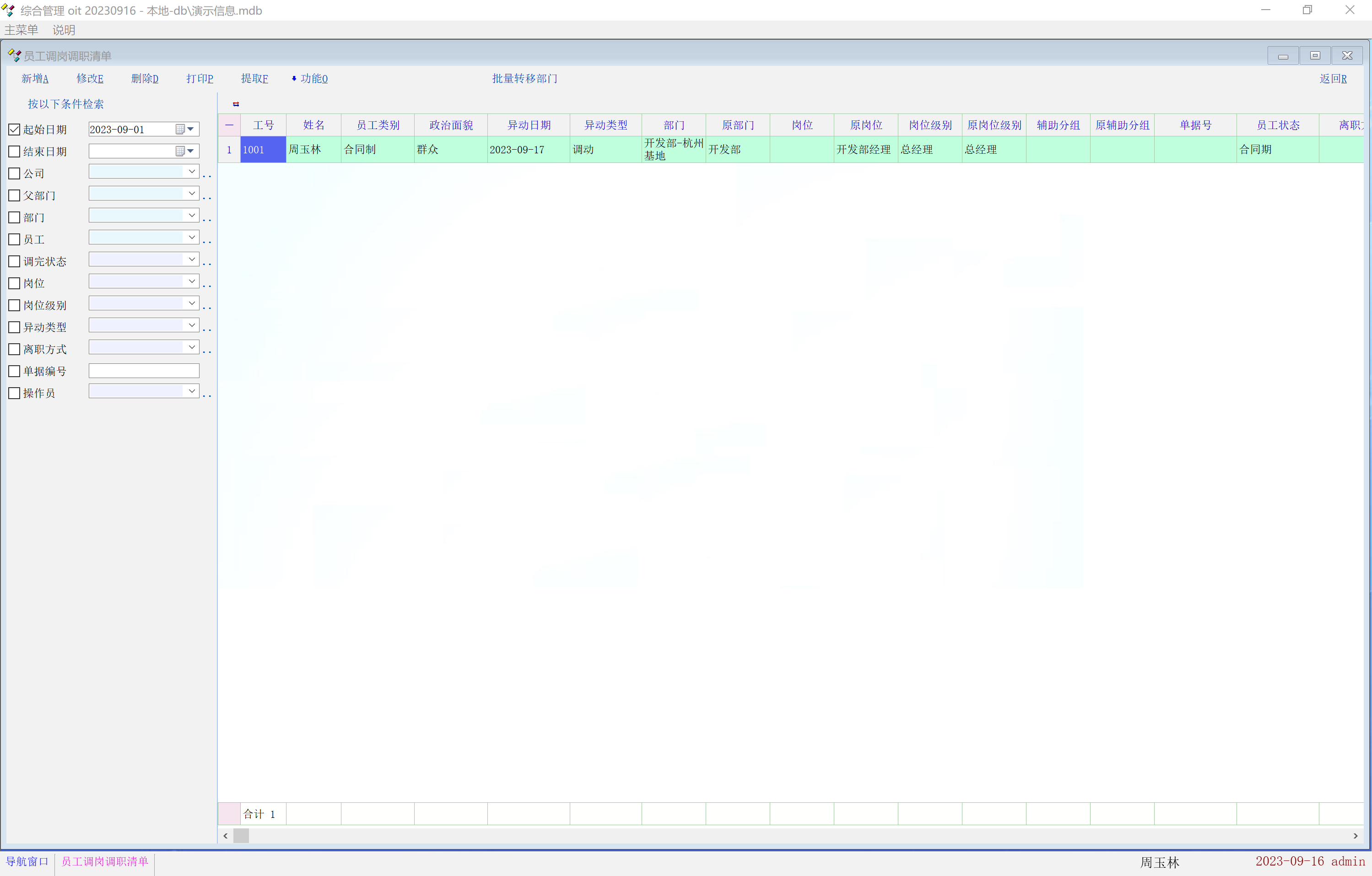
Task: Check the 异动类型 filter checkbox
Action: pyautogui.click(x=14, y=327)
